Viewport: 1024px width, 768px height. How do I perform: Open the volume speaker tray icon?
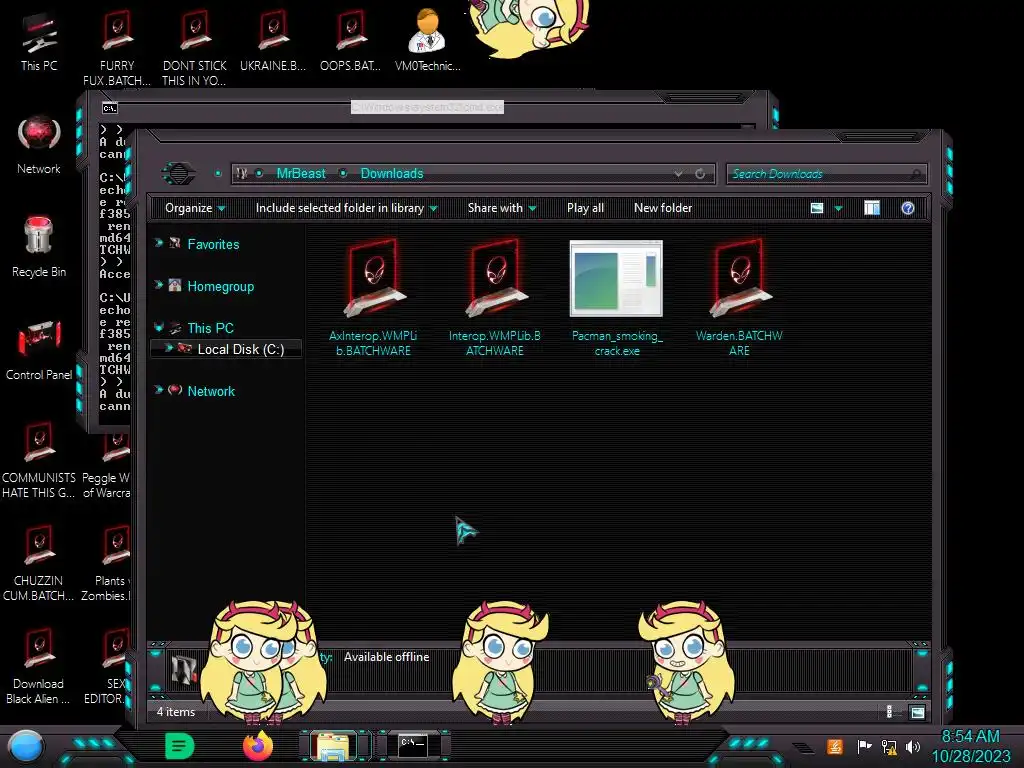tap(913, 746)
